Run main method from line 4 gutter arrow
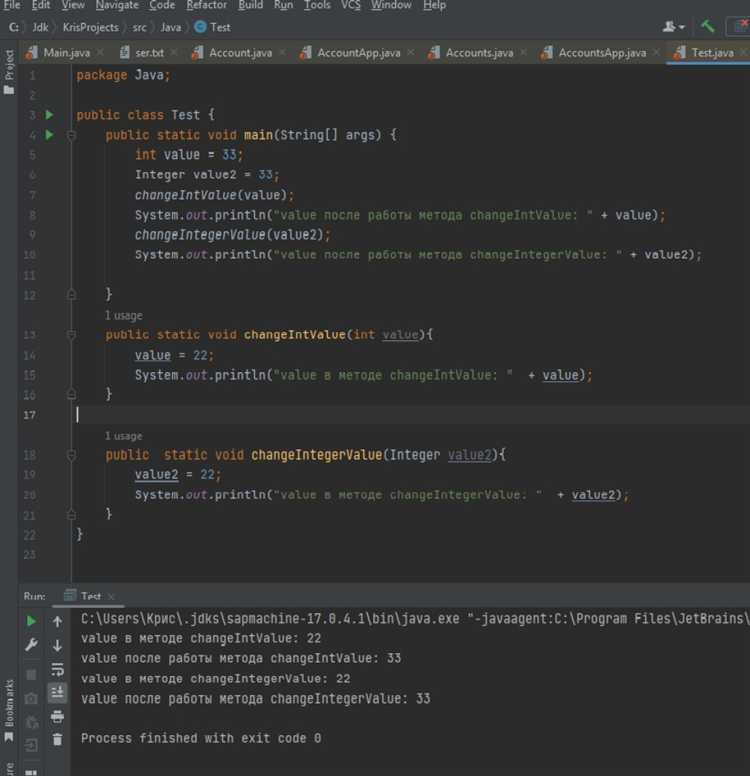 tap(49, 135)
